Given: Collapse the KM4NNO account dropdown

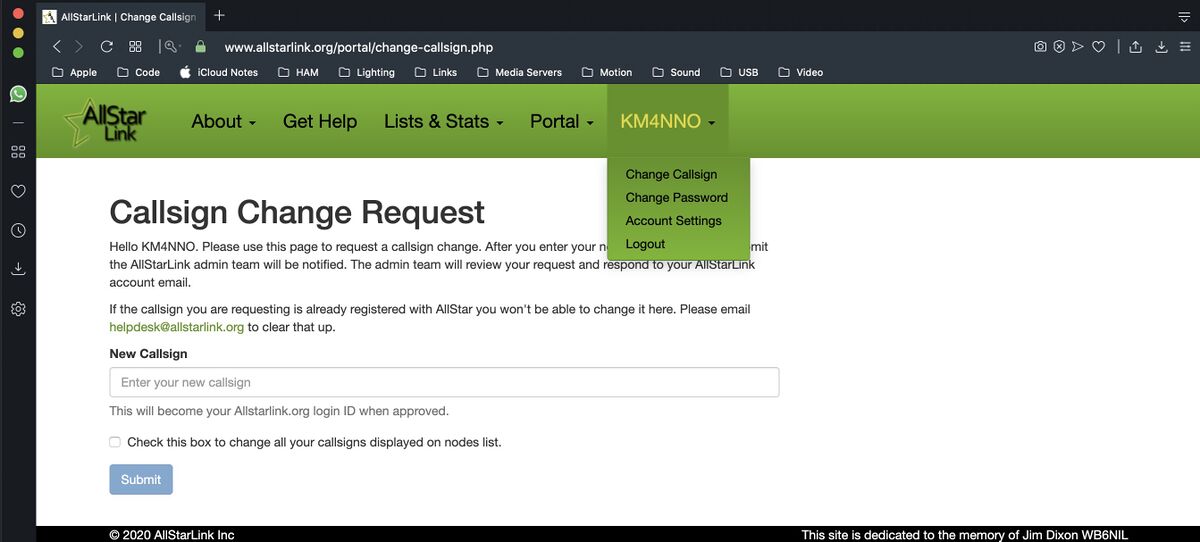Looking at the screenshot, I should [667, 121].
